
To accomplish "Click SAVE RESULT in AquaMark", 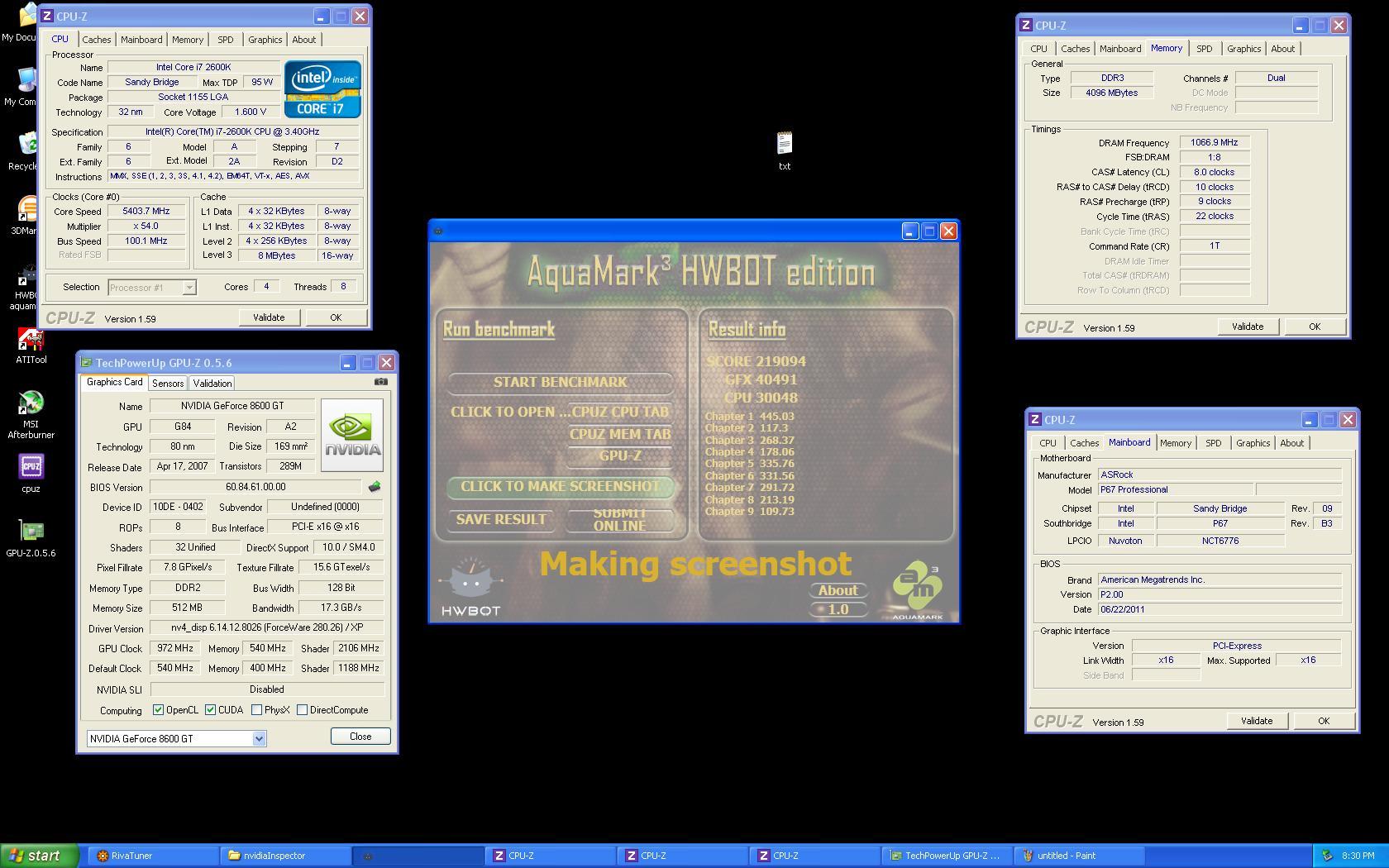I will tap(501, 519).
